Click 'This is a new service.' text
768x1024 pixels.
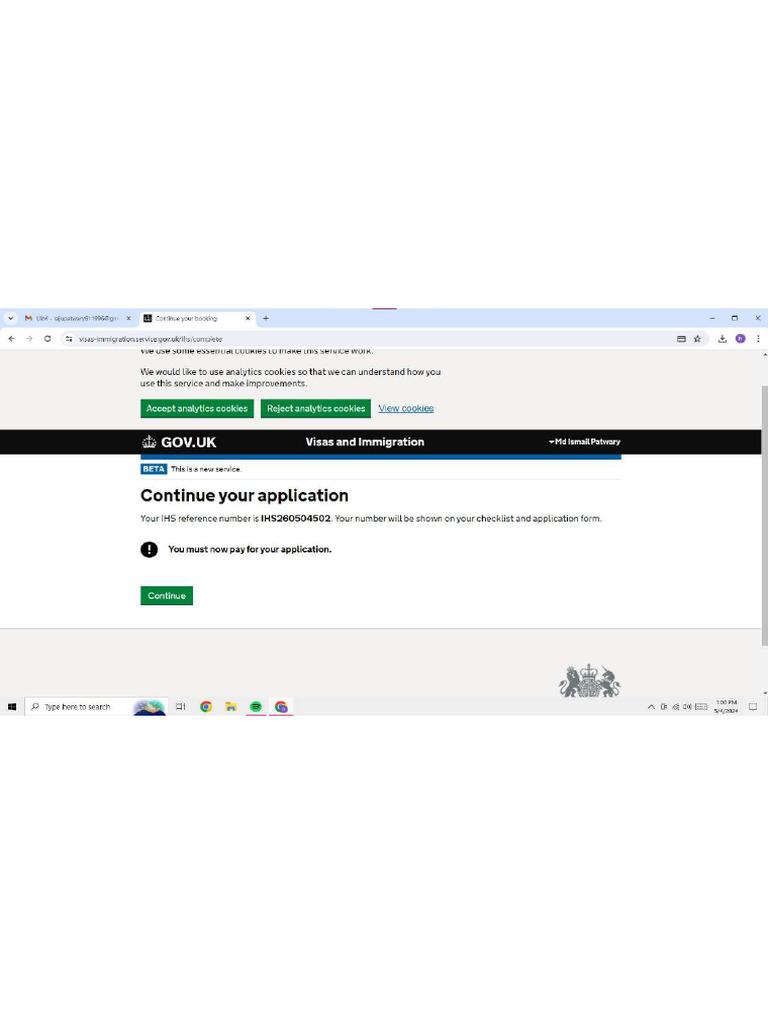[x=206, y=469]
